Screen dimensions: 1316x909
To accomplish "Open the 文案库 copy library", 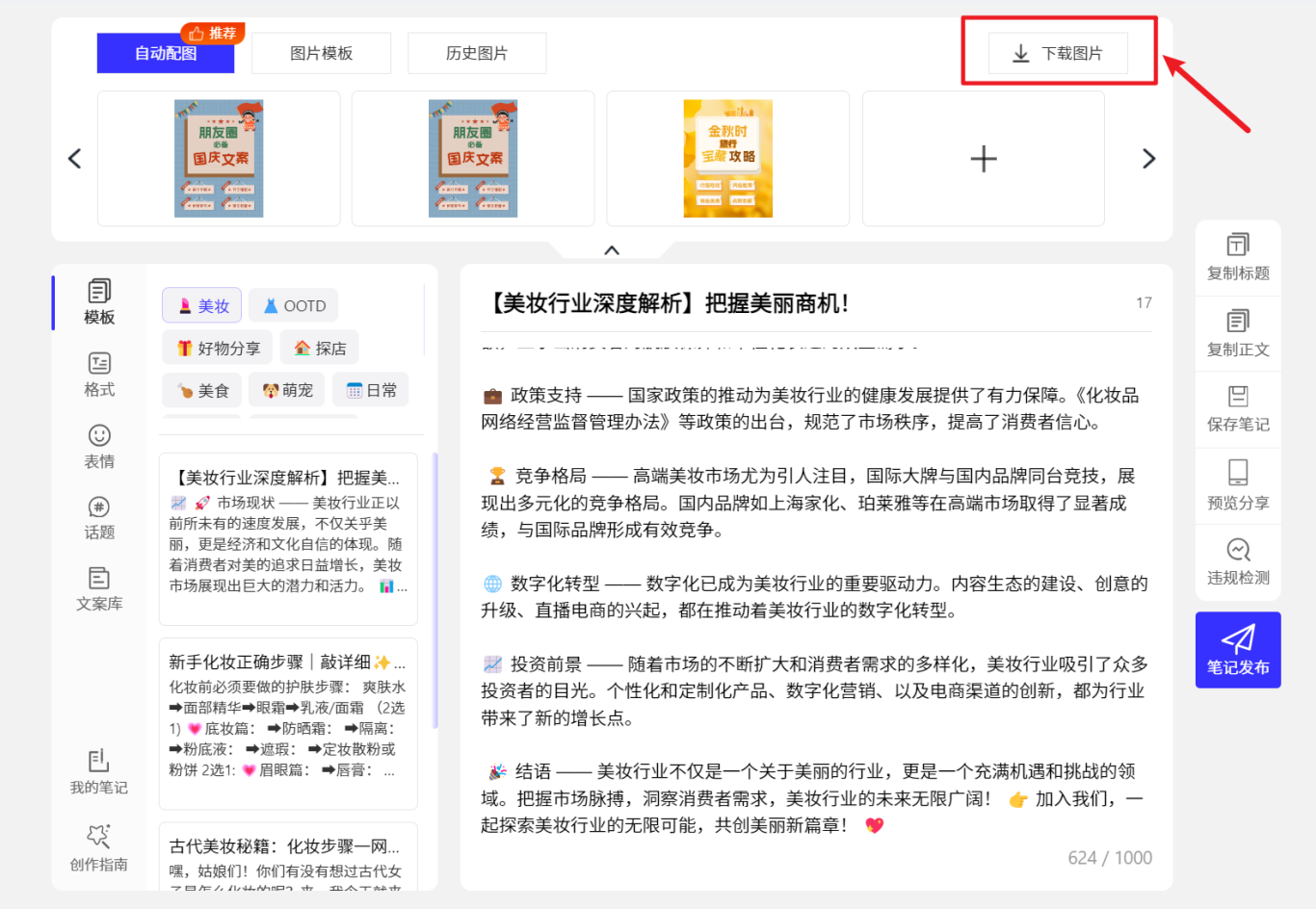I will tap(99, 589).
